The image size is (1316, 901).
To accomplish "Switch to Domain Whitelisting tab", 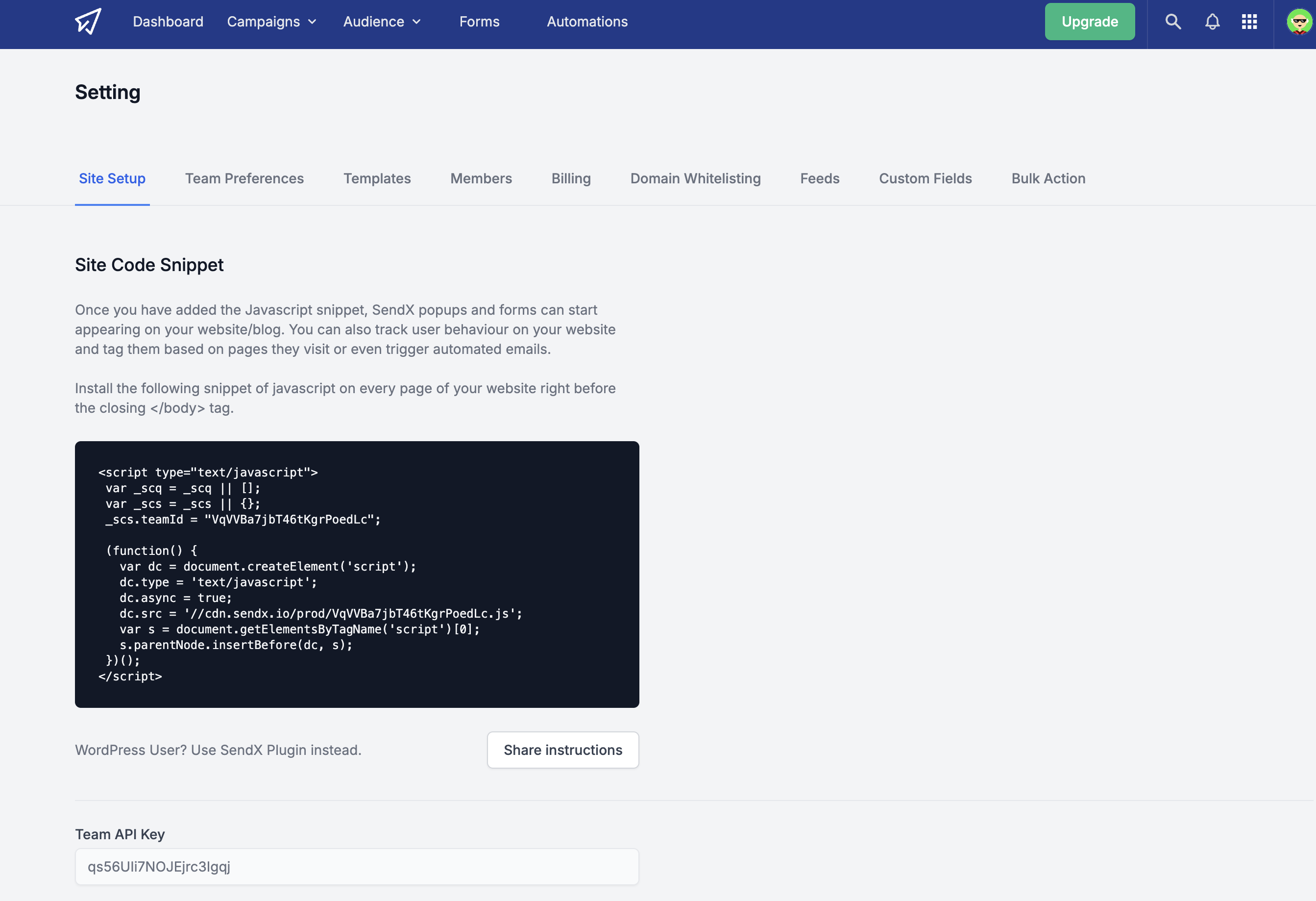I will (695, 178).
